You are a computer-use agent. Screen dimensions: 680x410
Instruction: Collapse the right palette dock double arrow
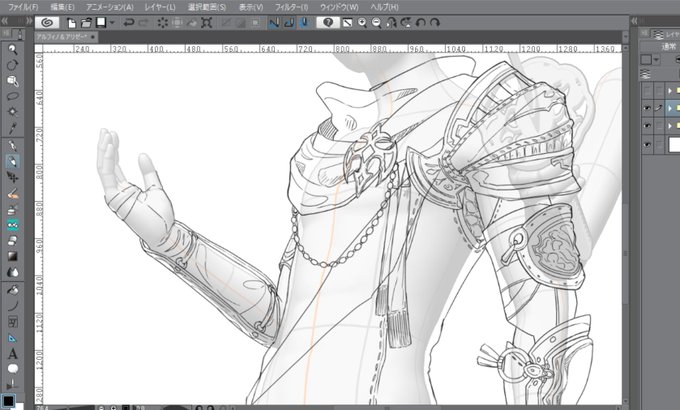(x=634, y=21)
